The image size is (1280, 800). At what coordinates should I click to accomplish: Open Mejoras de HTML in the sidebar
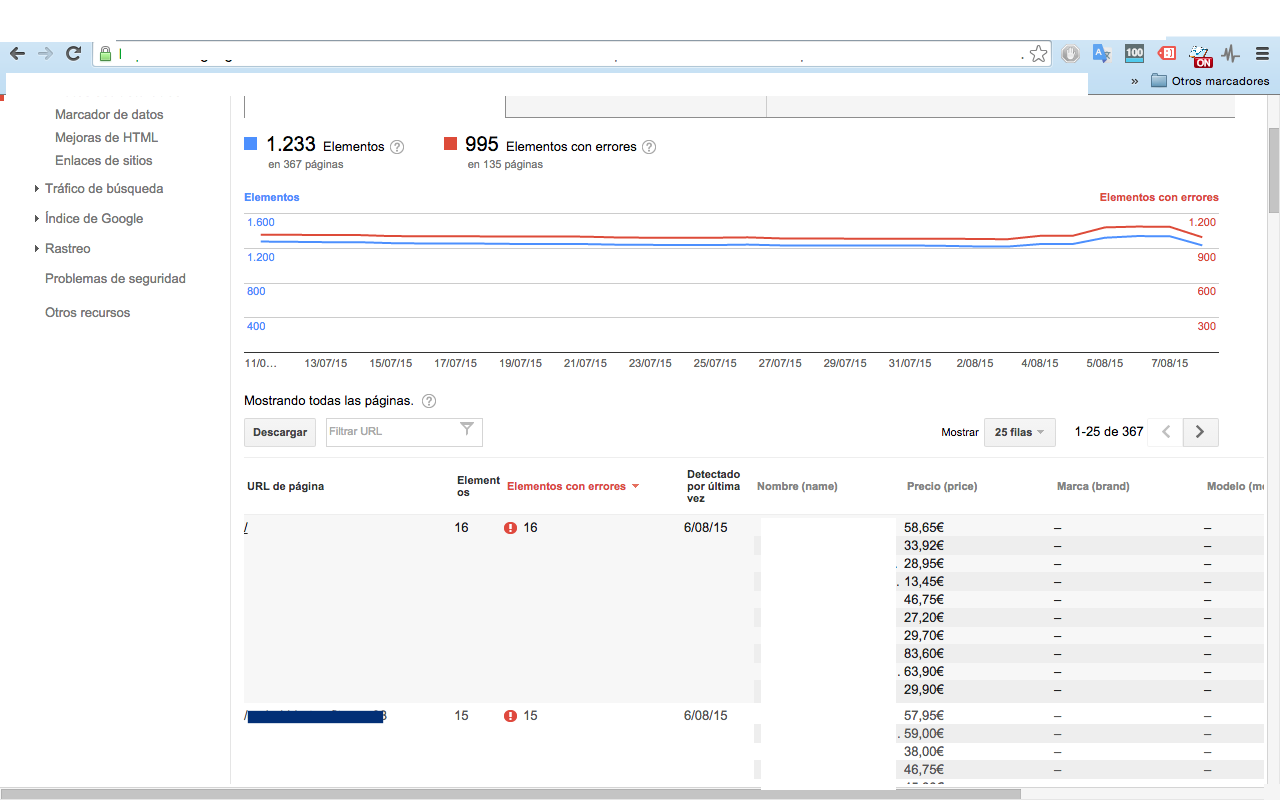[x=106, y=138]
